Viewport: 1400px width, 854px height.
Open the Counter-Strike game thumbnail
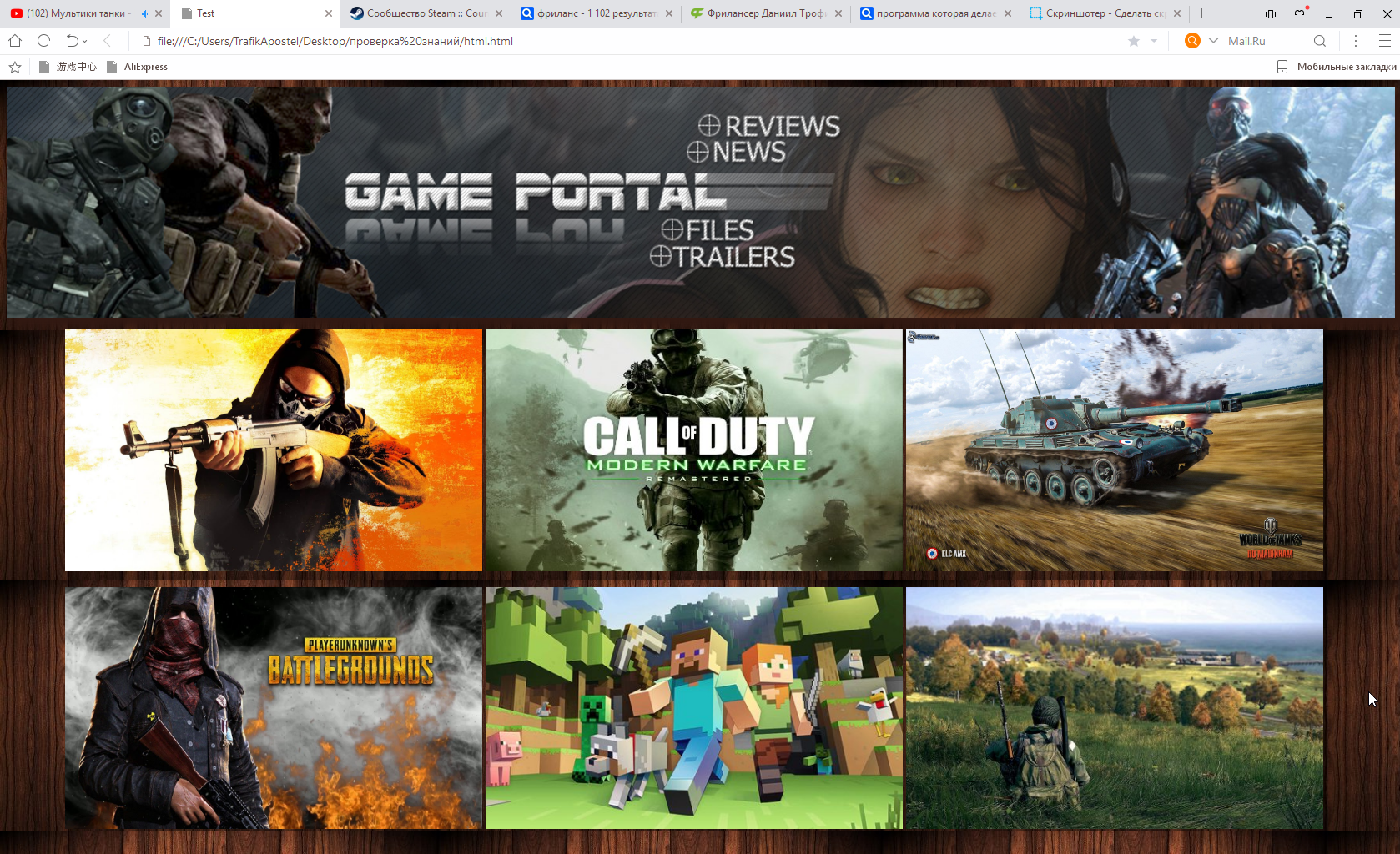point(274,450)
